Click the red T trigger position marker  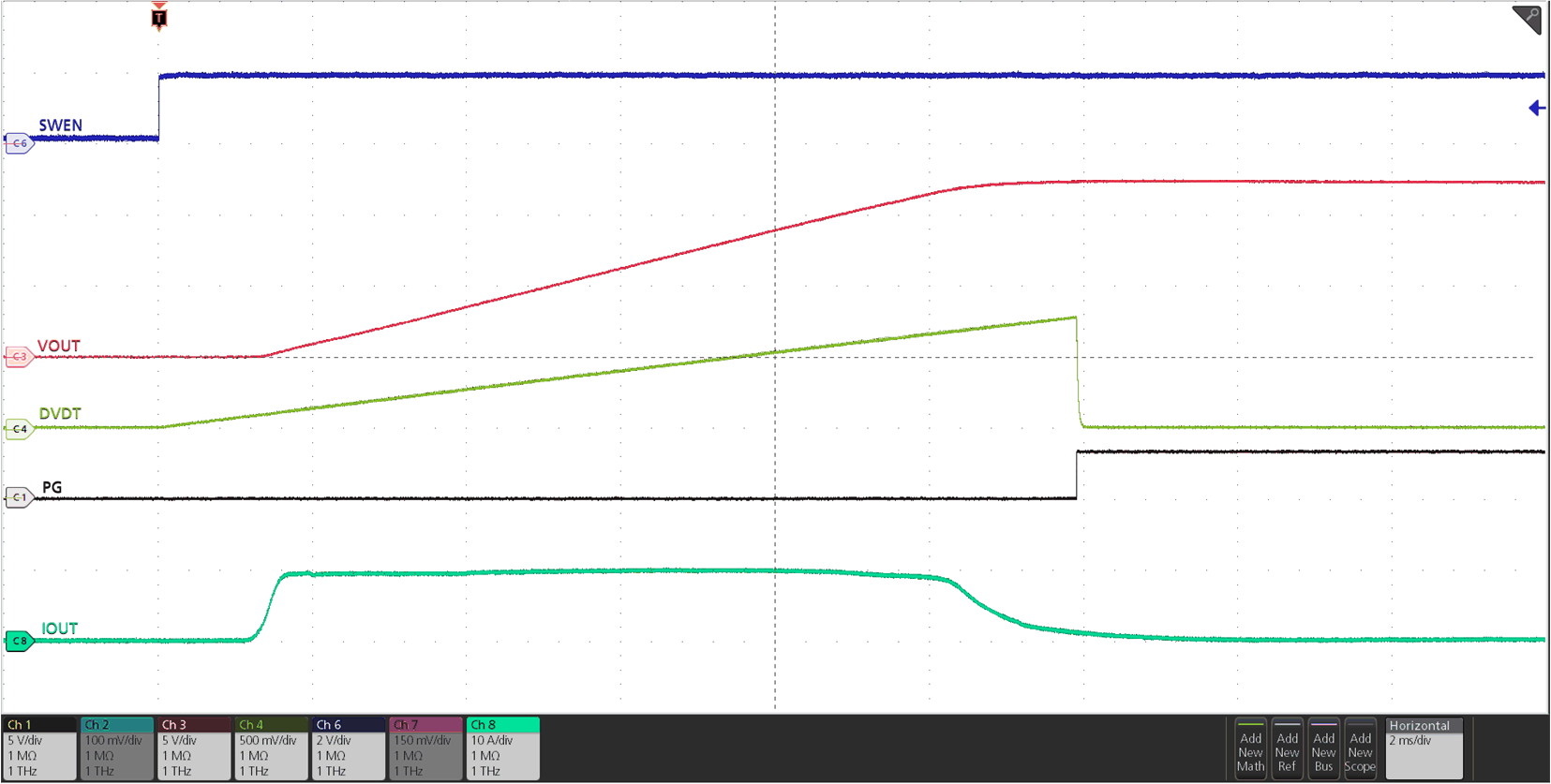(x=159, y=17)
